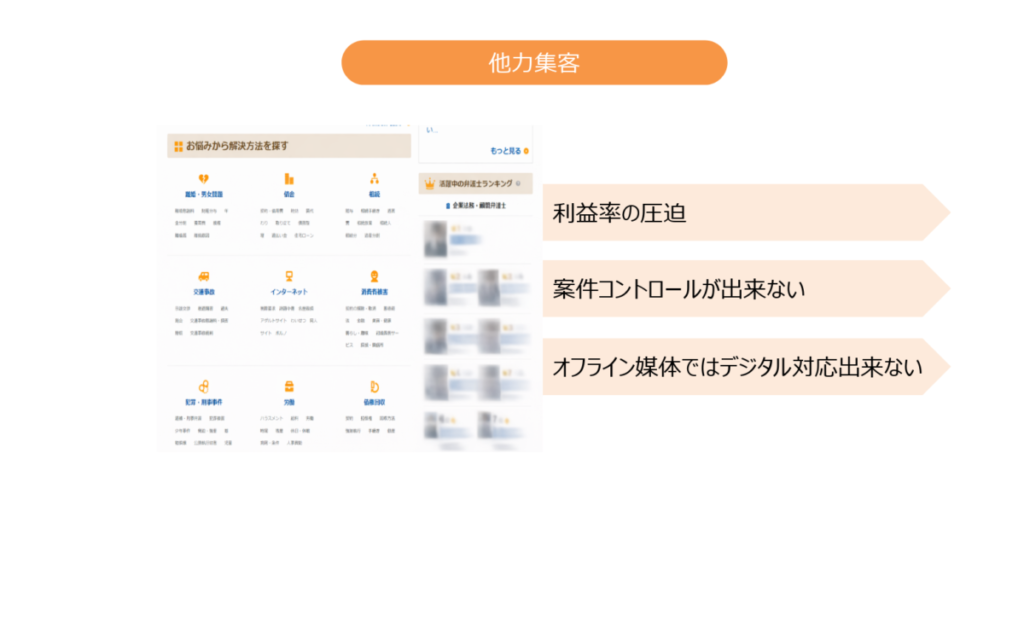Image resolution: width=1024 pixels, height=633 pixels.
Task: Click the car icon for 交通事故
Action: pyautogui.click(x=204, y=276)
